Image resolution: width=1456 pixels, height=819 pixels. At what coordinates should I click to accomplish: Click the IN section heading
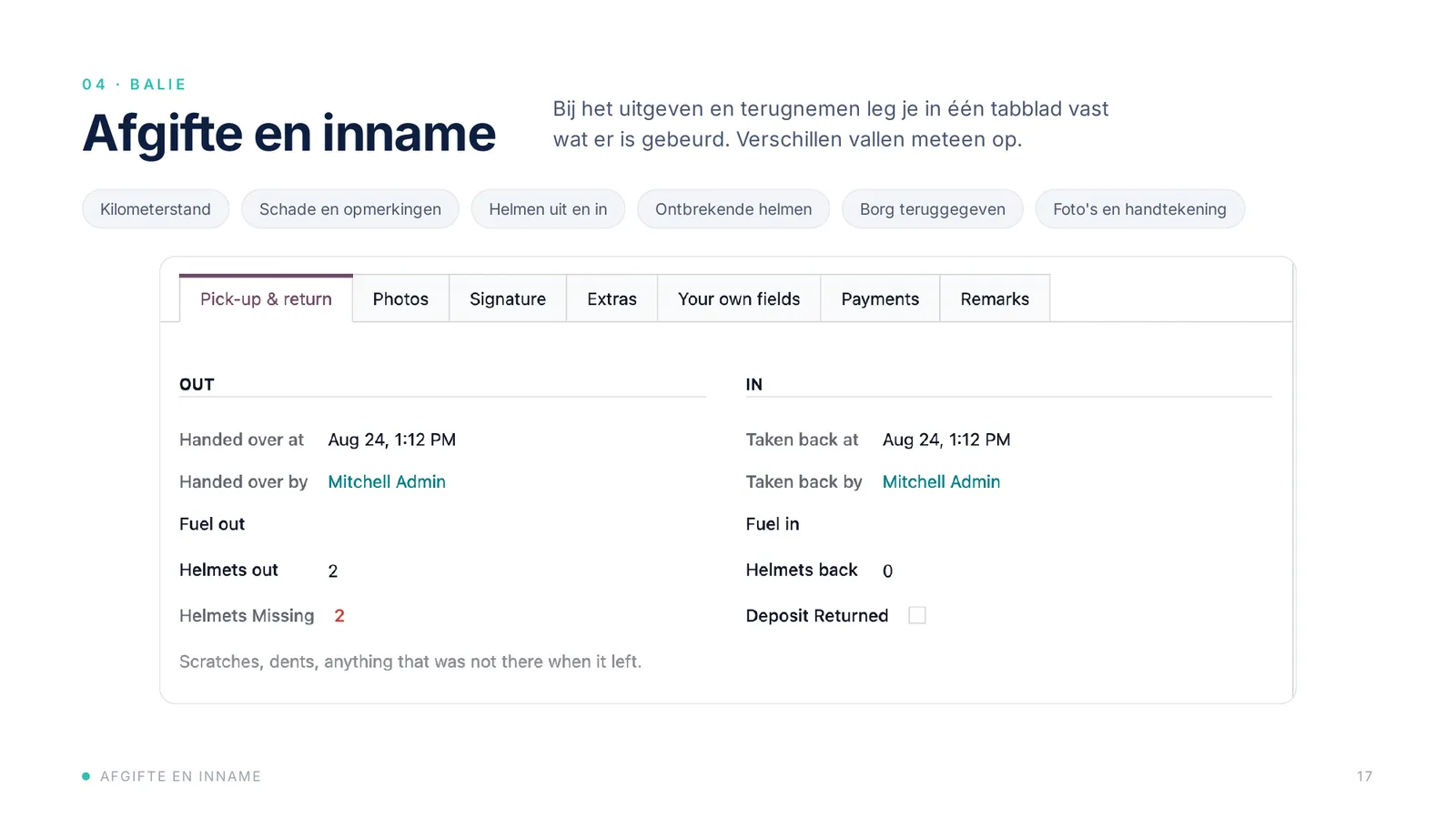pyautogui.click(x=754, y=384)
